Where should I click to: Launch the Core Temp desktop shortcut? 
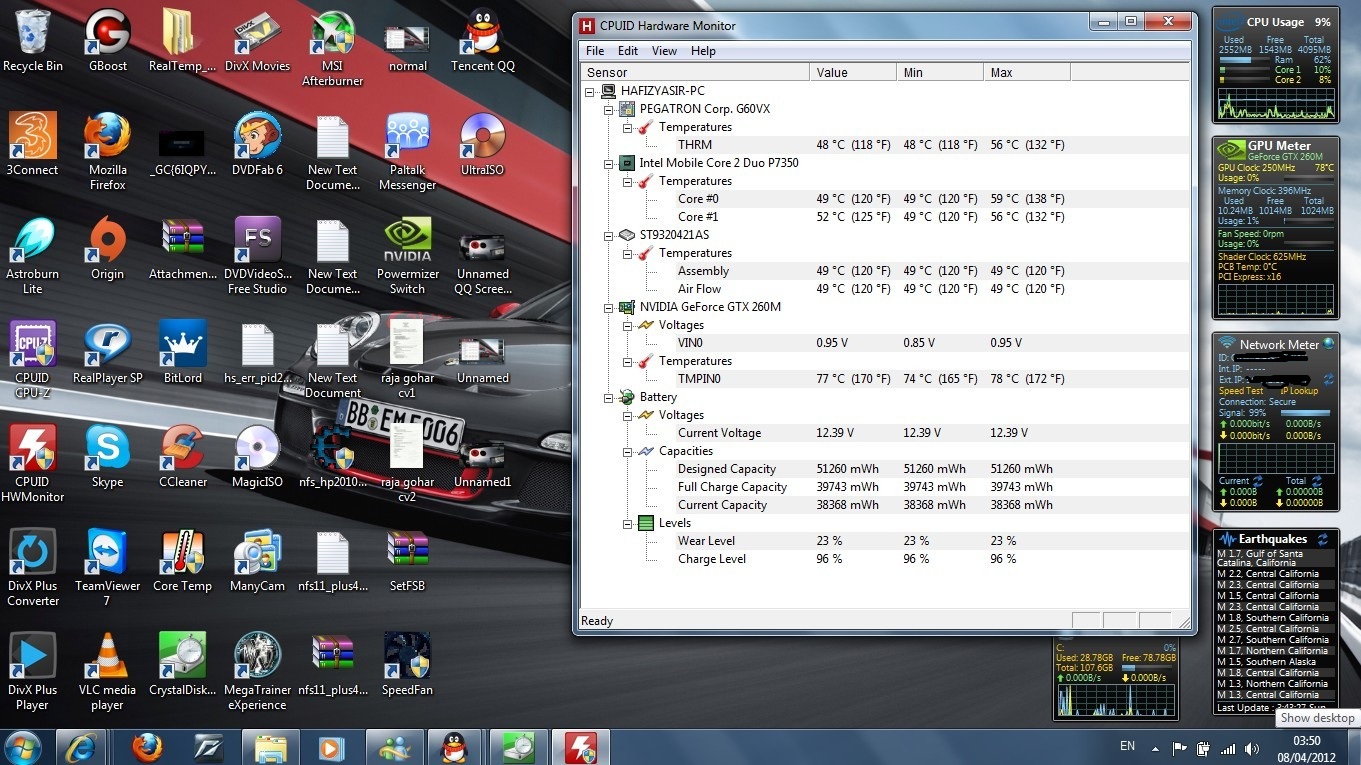(x=182, y=554)
